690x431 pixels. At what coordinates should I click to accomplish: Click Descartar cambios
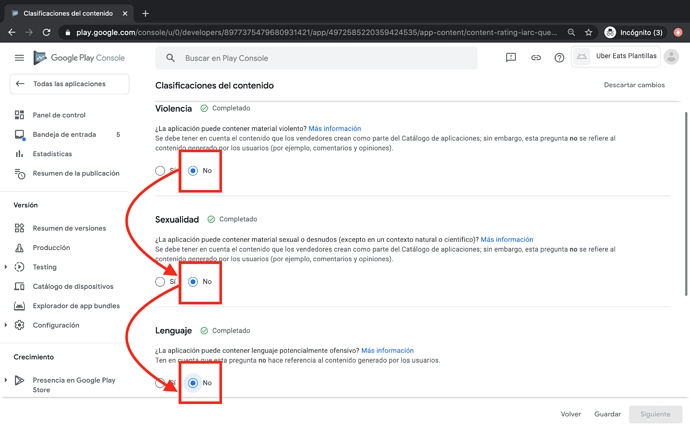click(634, 85)
